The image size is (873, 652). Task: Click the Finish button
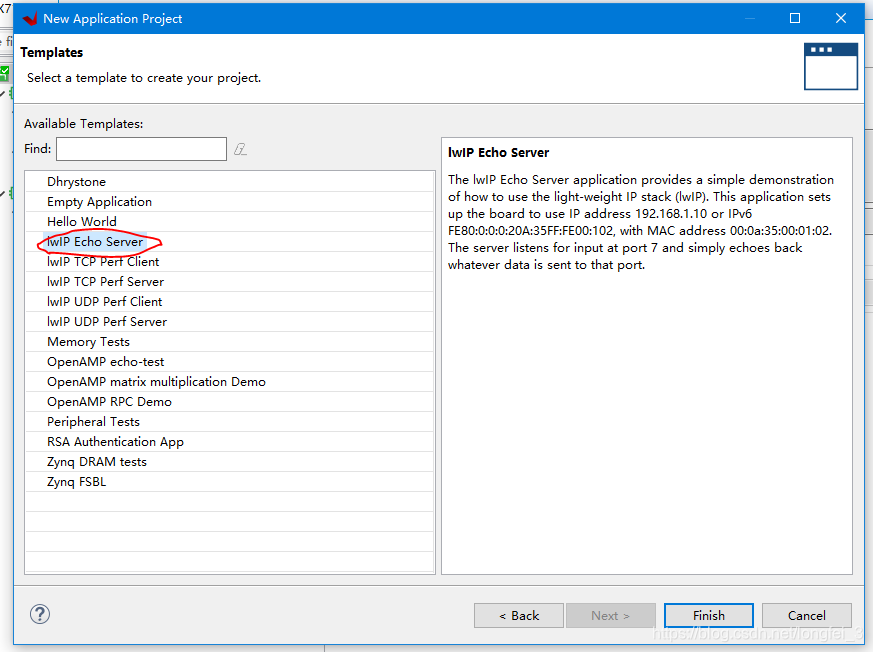coord(709,616)
